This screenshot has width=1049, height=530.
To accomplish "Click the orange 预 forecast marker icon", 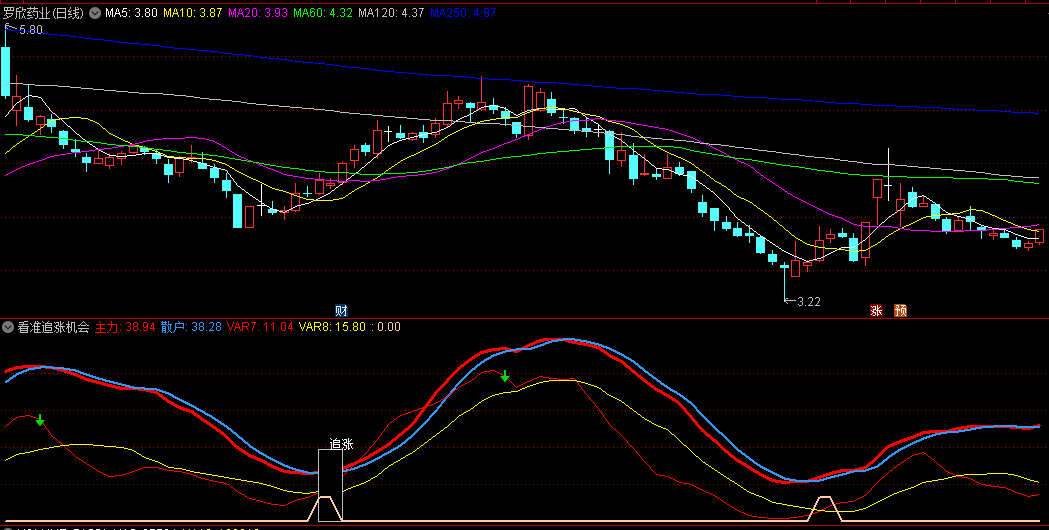I will [900, 310].
